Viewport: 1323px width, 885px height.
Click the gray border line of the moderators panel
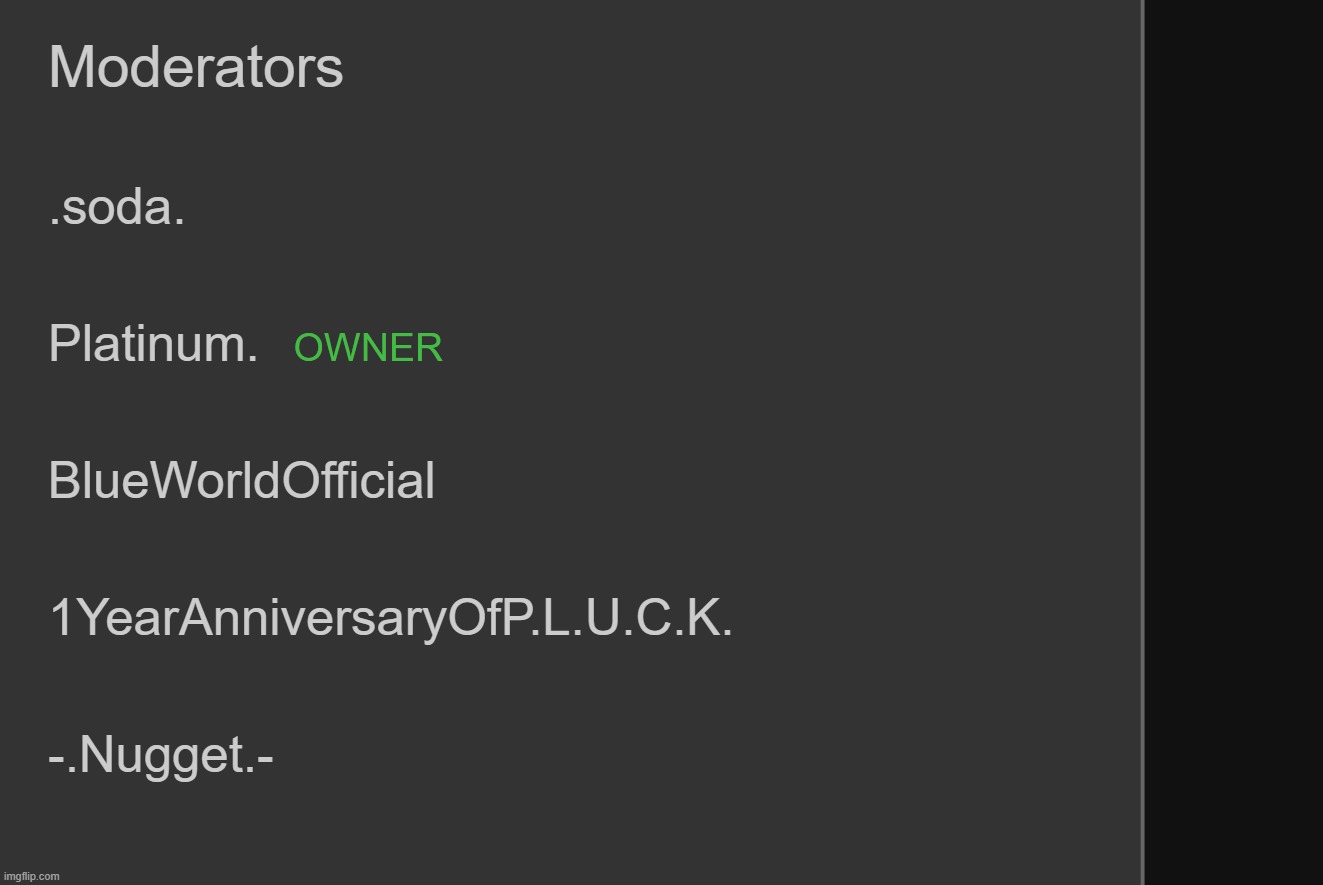click(1143, 442)
